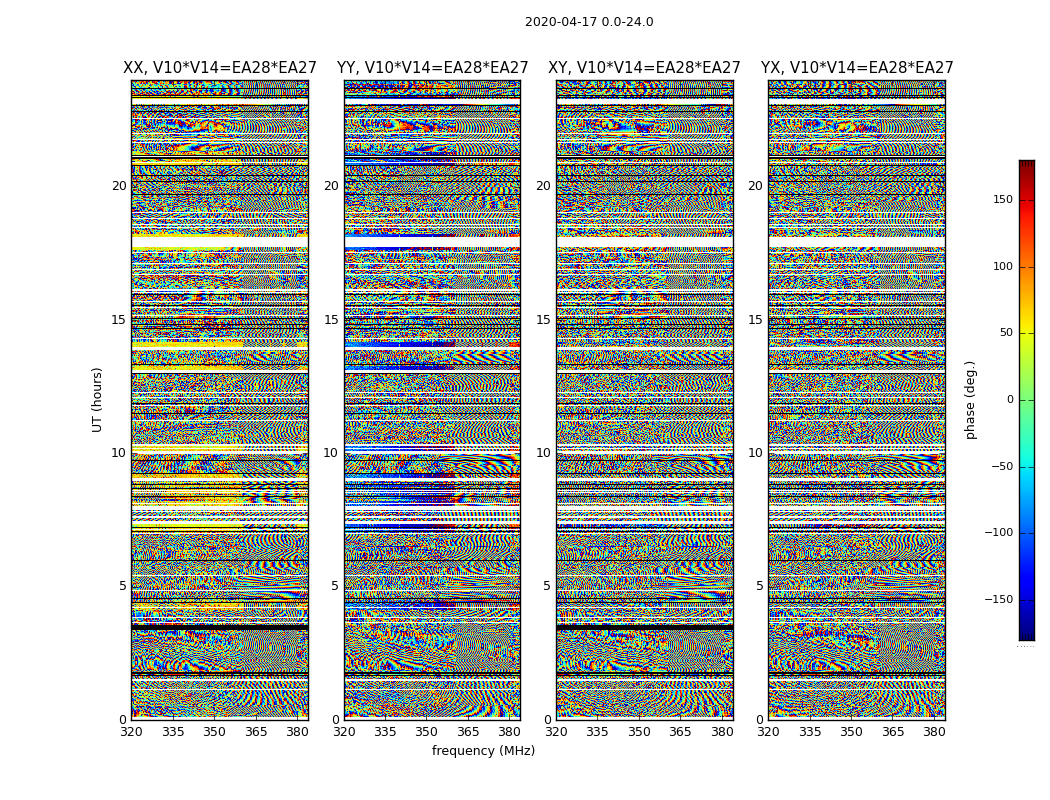1050x800 pixels.
Task: Click the frequency (MHz) x-axis label
Action: pos(483,751)
